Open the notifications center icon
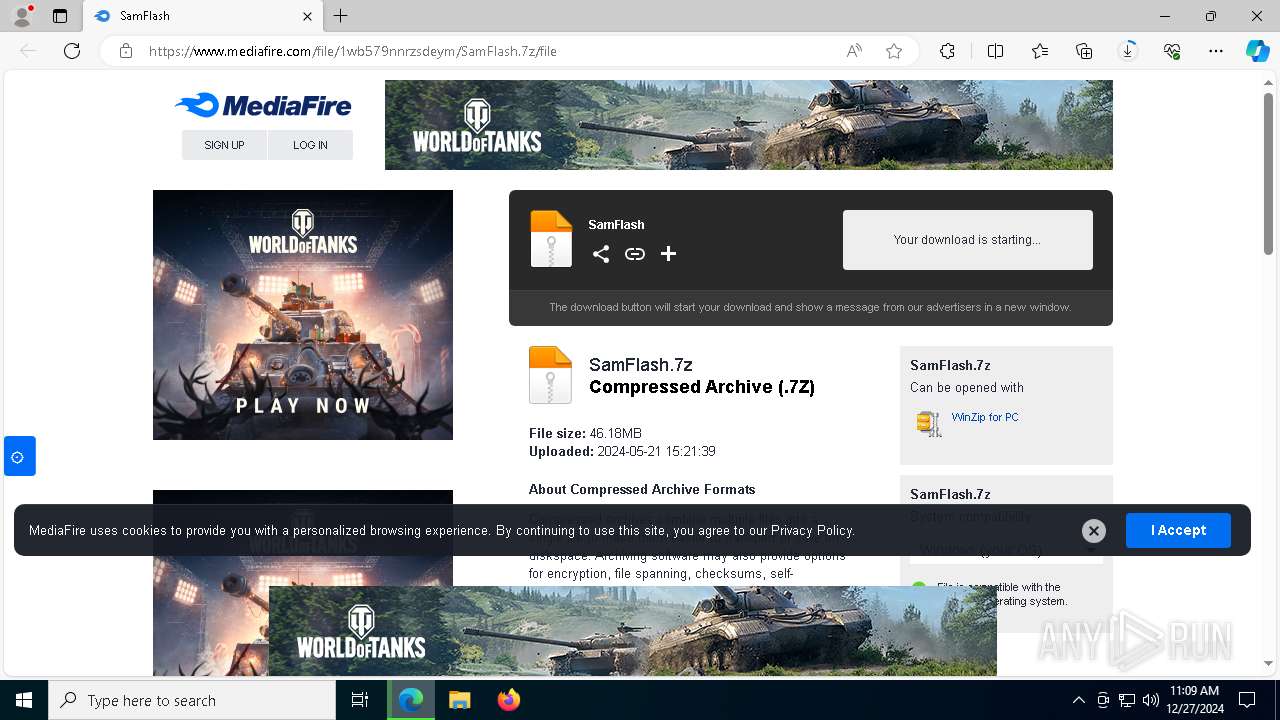Image resolution: width=1280 pixels, height=720 pixels. pos(1247,700)
